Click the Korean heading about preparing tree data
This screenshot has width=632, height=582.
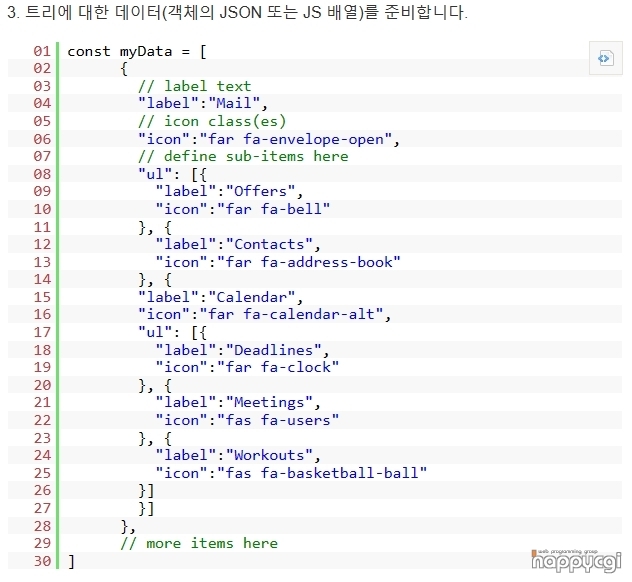point(237,12)
